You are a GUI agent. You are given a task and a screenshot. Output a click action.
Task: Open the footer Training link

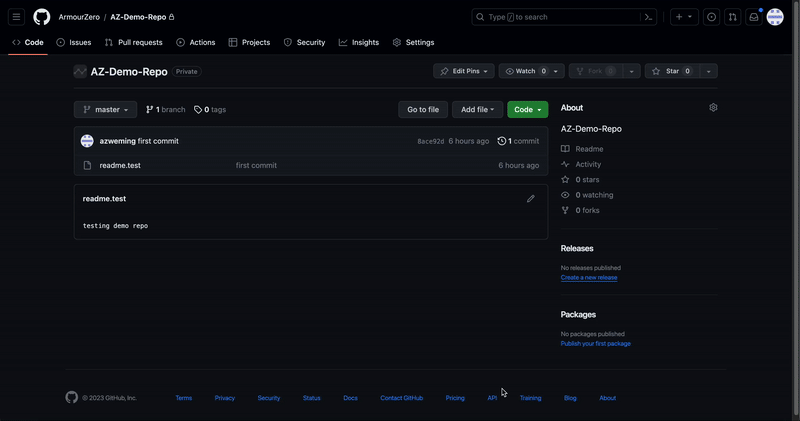pyautogui.click(x=531, y=398)
